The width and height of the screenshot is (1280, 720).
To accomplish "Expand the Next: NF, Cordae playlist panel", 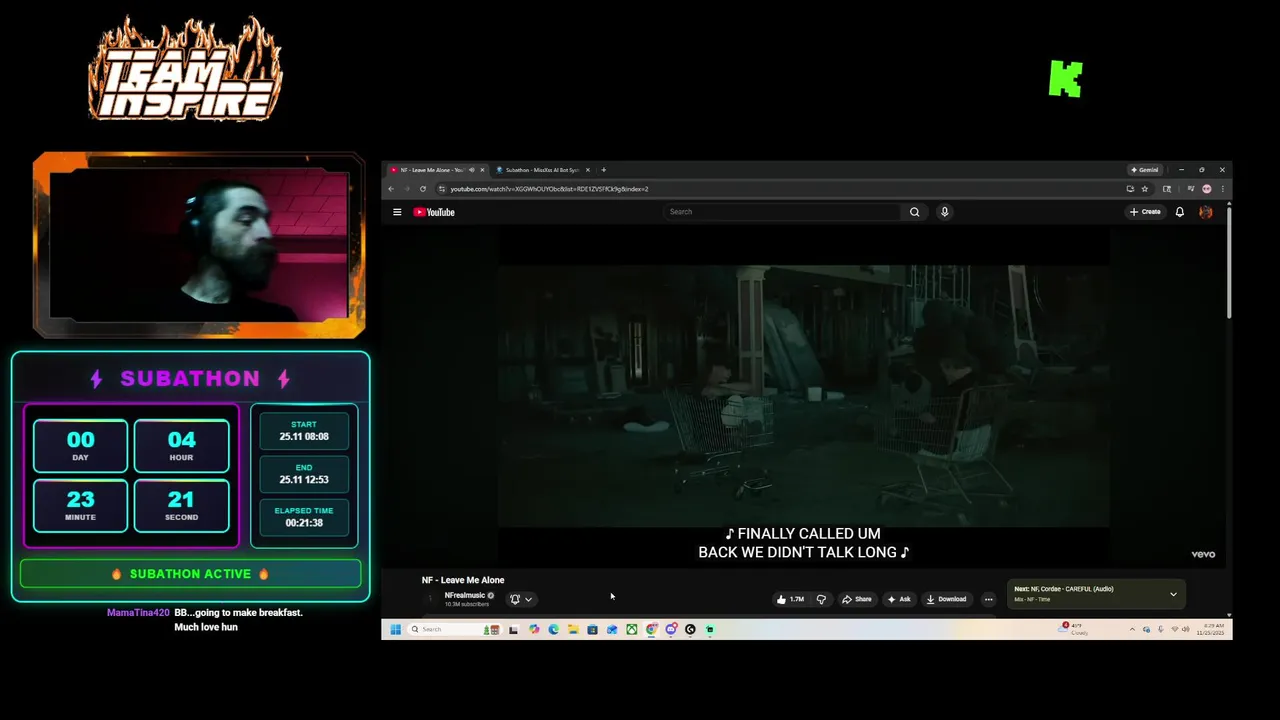I will [1173, 594].
